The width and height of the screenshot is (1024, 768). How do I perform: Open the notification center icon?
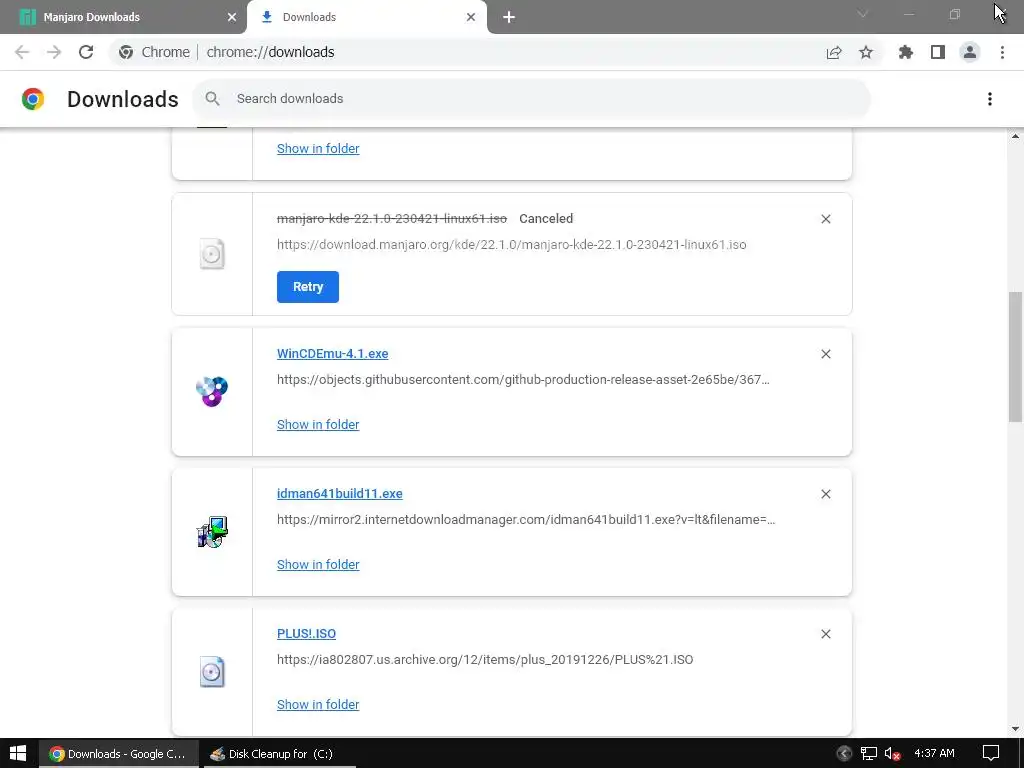coord(991,754)
